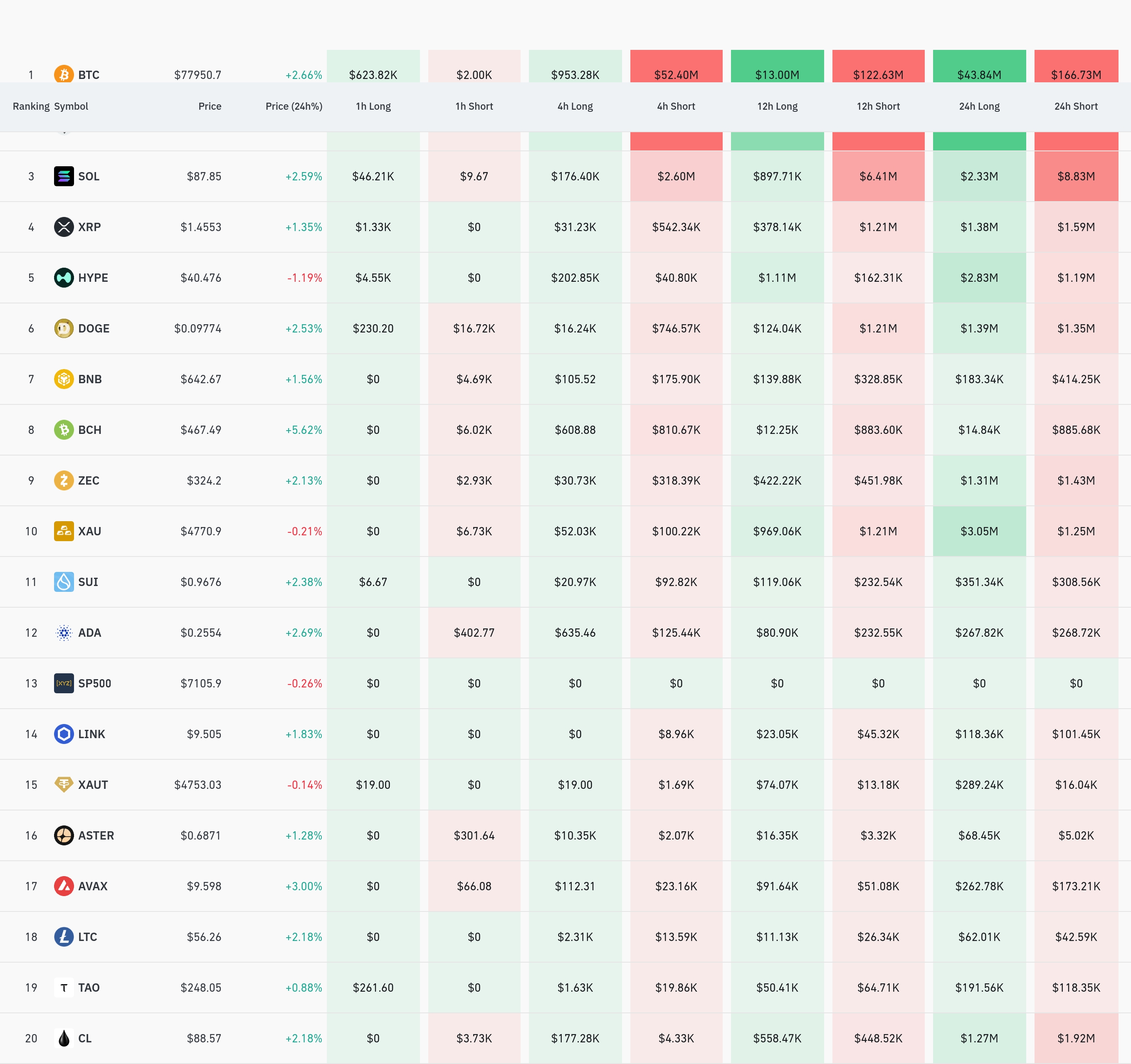Click the BNB coin icon
The width and height of the screenshot is (1131, 1064).
click(64, 379)
